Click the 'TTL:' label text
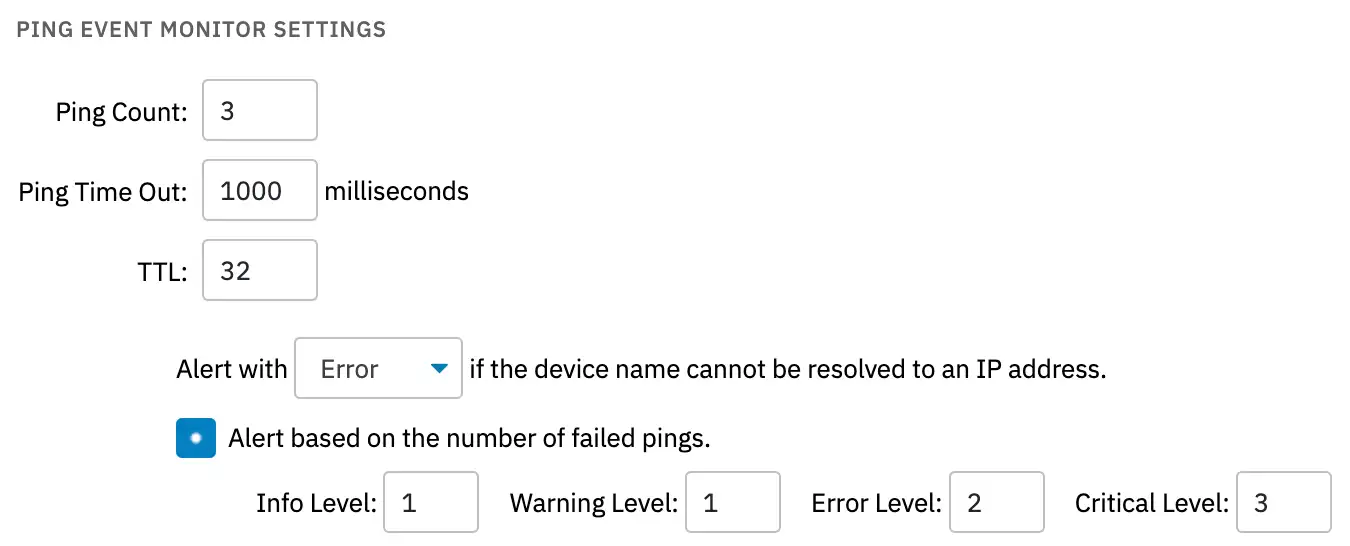Screen dimensions: 1350x546 pos(163,272)
